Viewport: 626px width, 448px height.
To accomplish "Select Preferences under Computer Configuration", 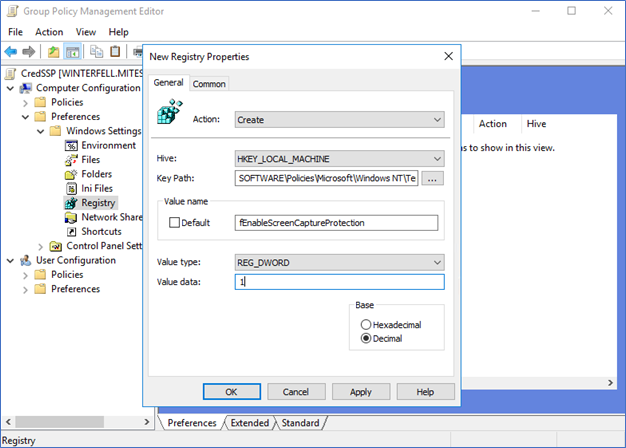I will 75,117.
